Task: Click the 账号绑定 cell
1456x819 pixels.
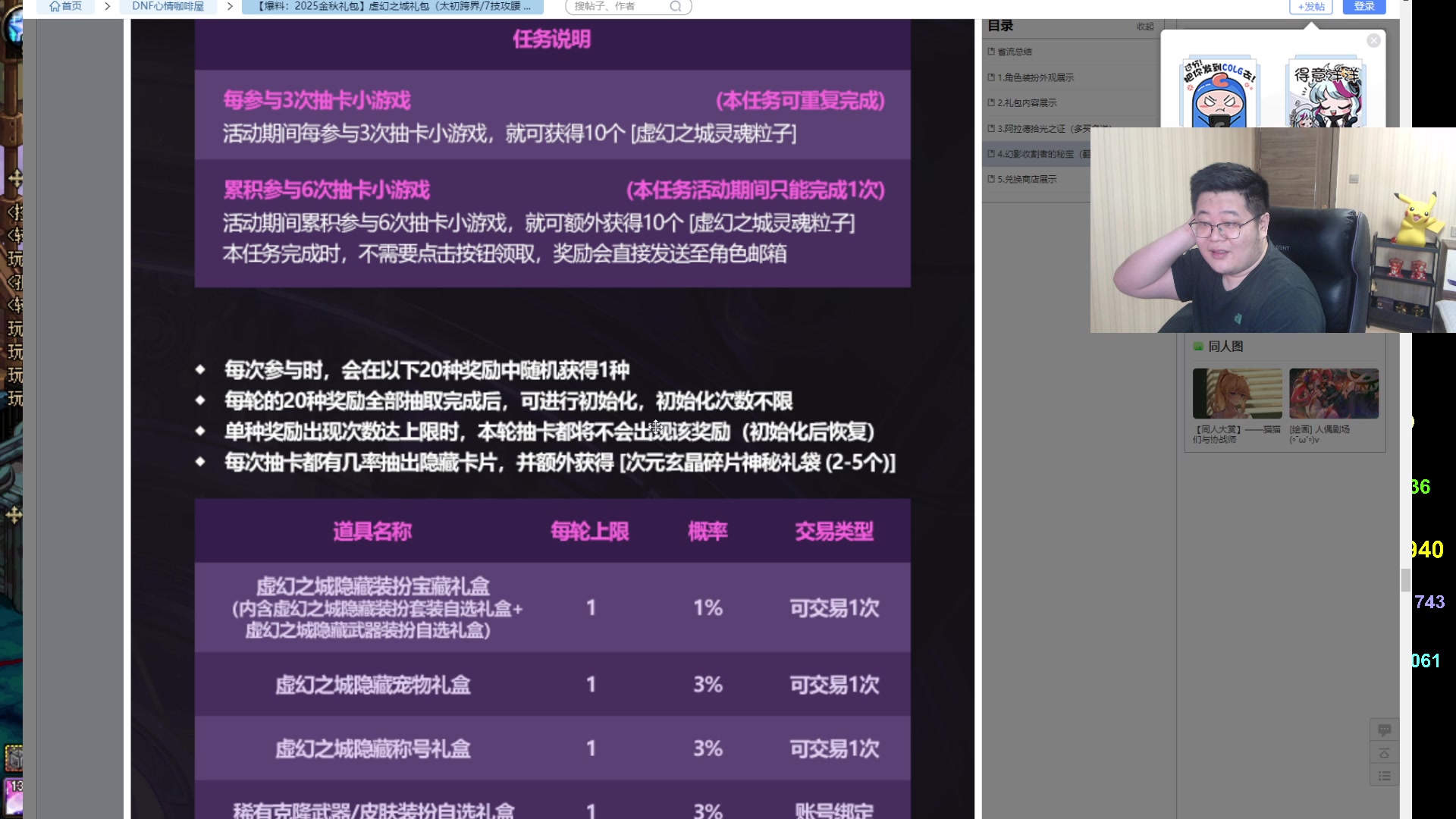Action: coord(834,811)
